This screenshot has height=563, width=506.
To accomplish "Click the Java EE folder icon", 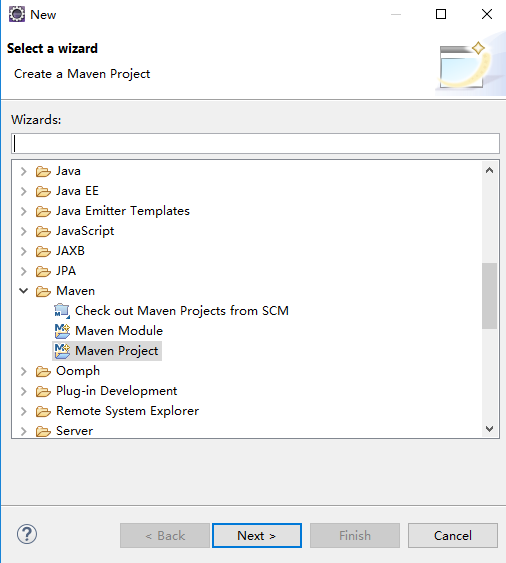I will 43,191.
